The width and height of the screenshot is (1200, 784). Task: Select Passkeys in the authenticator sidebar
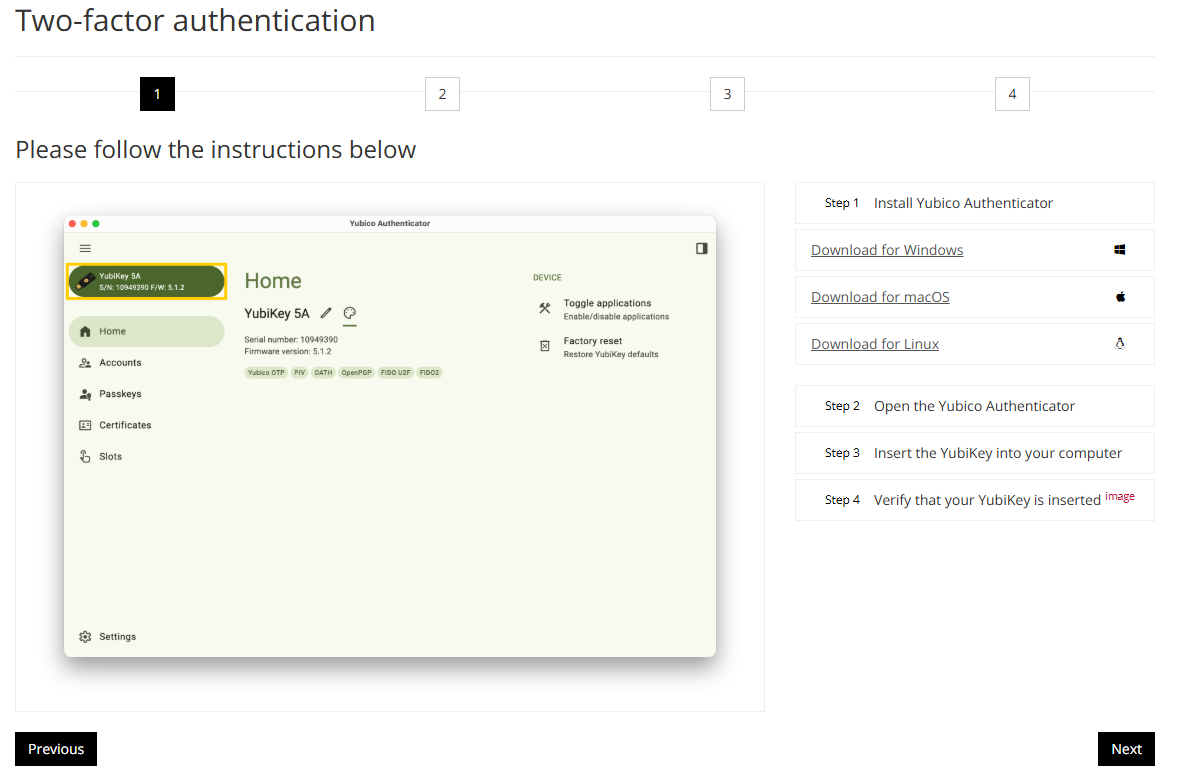[120, 394]
